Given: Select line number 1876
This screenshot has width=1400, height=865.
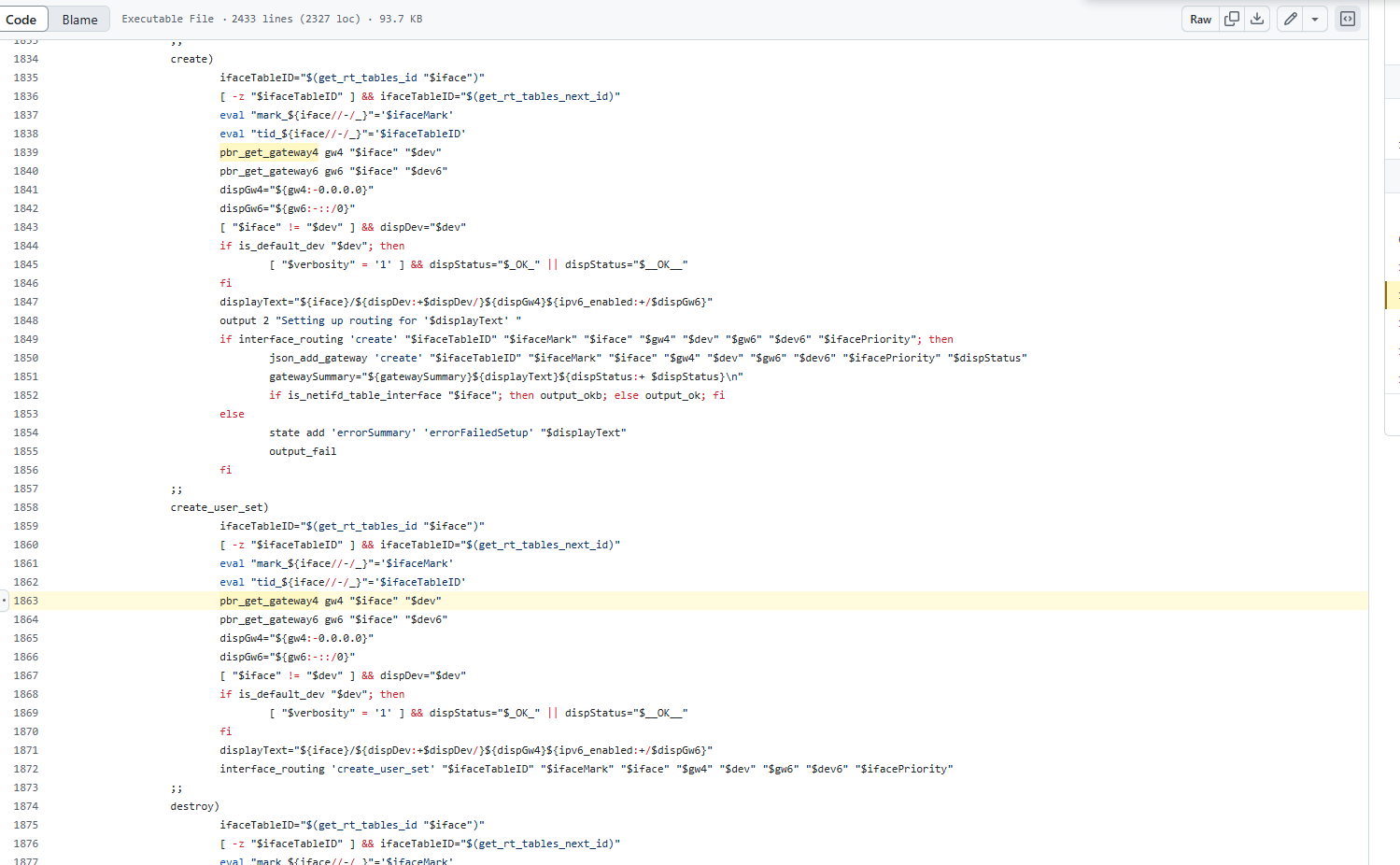Looking at the screenshot, I should click(x=26, y=844).
